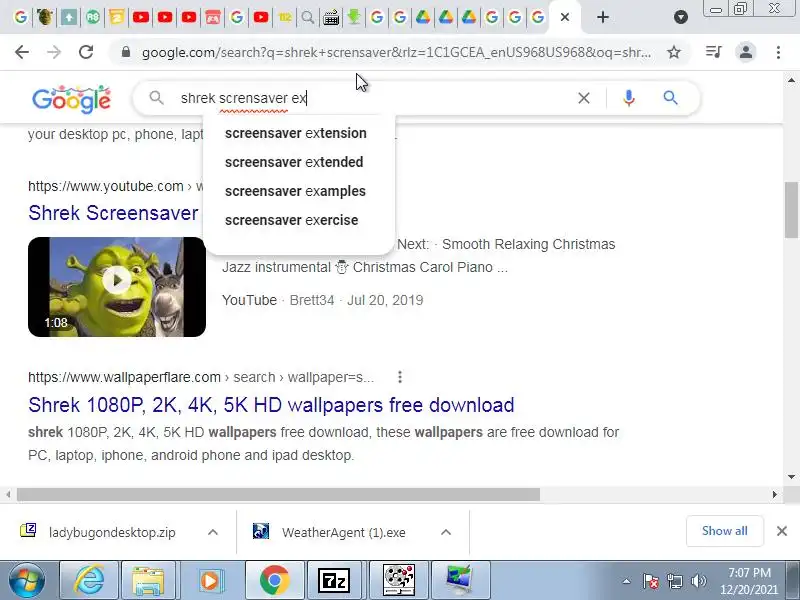Click the horizontal scrollbar left arrow

8,494
